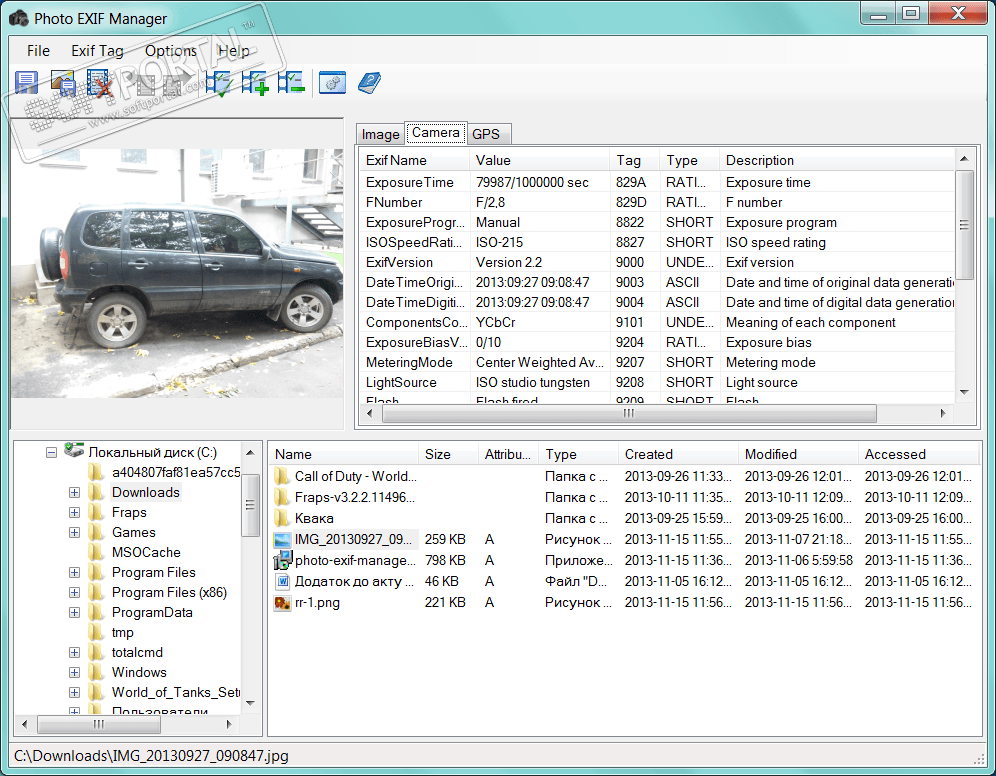This screenshot has height=776, width=996.
Task: Click the add tag green plus icon
Action: click(x=255, y=83)
